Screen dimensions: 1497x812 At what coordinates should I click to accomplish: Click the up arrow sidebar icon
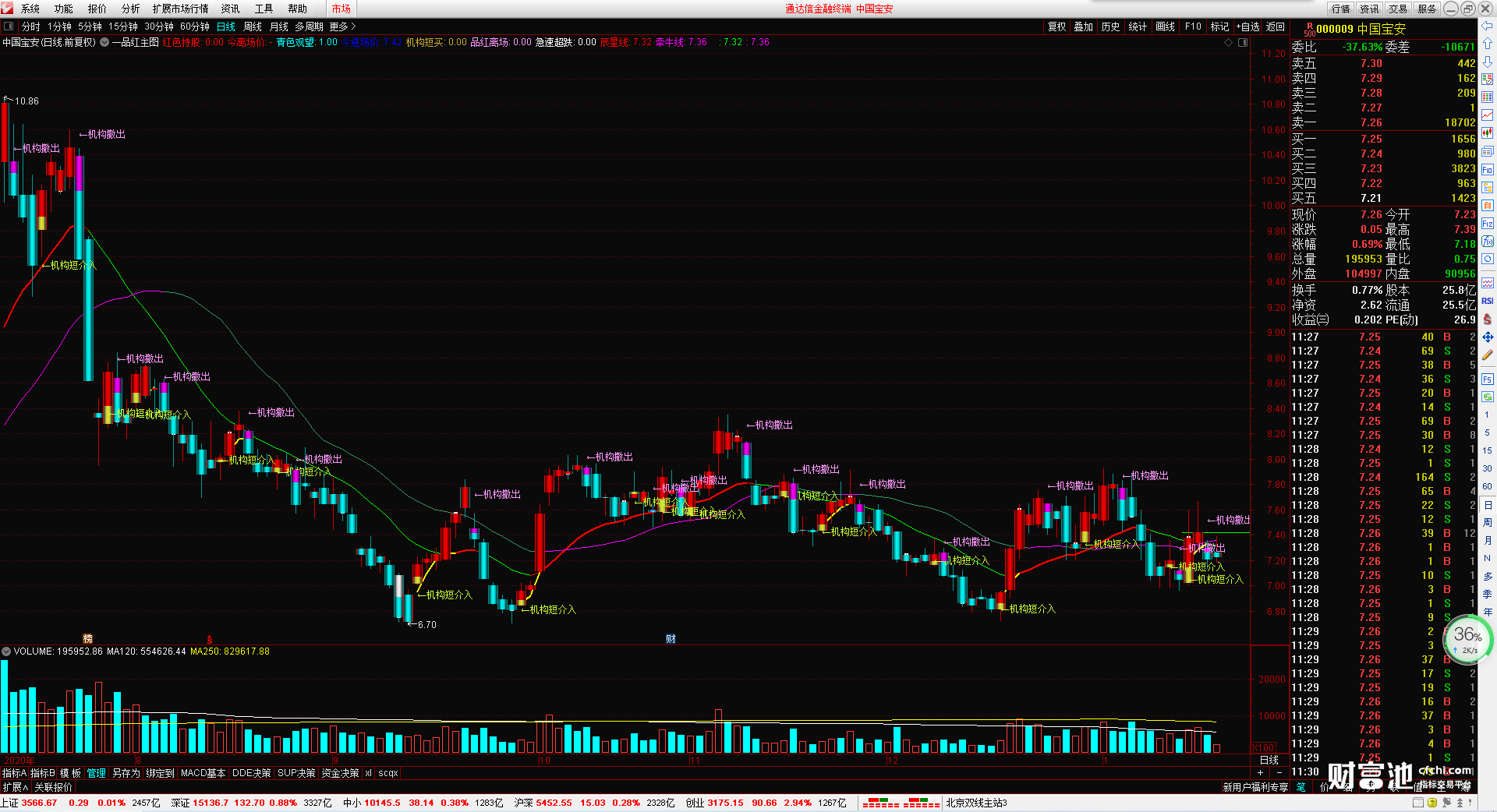point(1488,44)
